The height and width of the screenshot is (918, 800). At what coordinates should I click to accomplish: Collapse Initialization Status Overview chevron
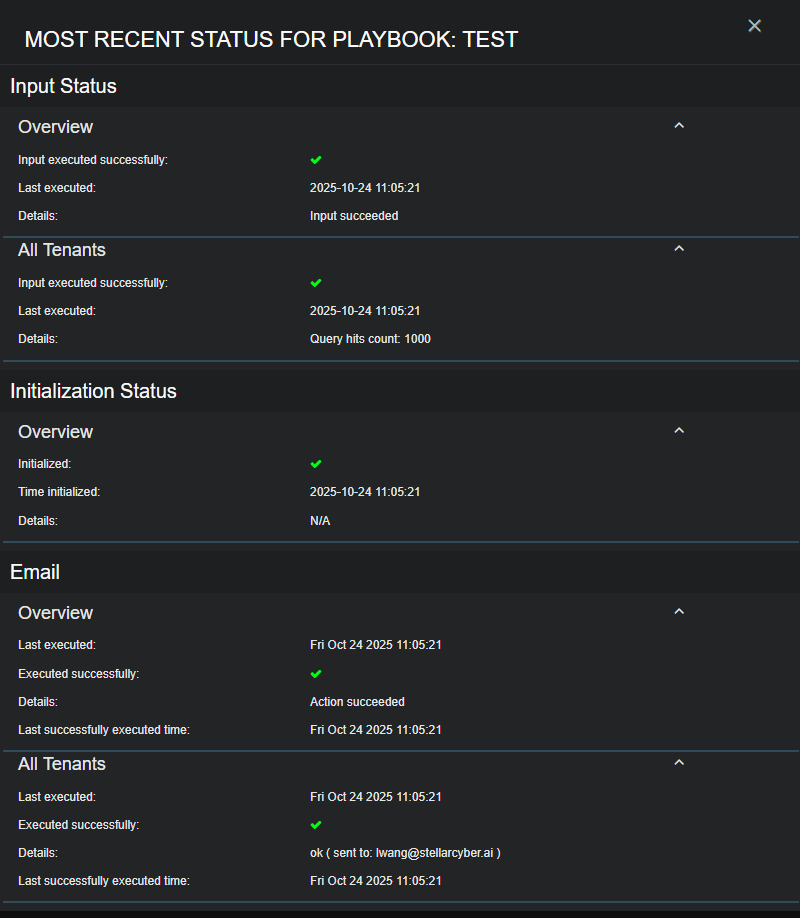pyautogui.click(x=679, y=431)
